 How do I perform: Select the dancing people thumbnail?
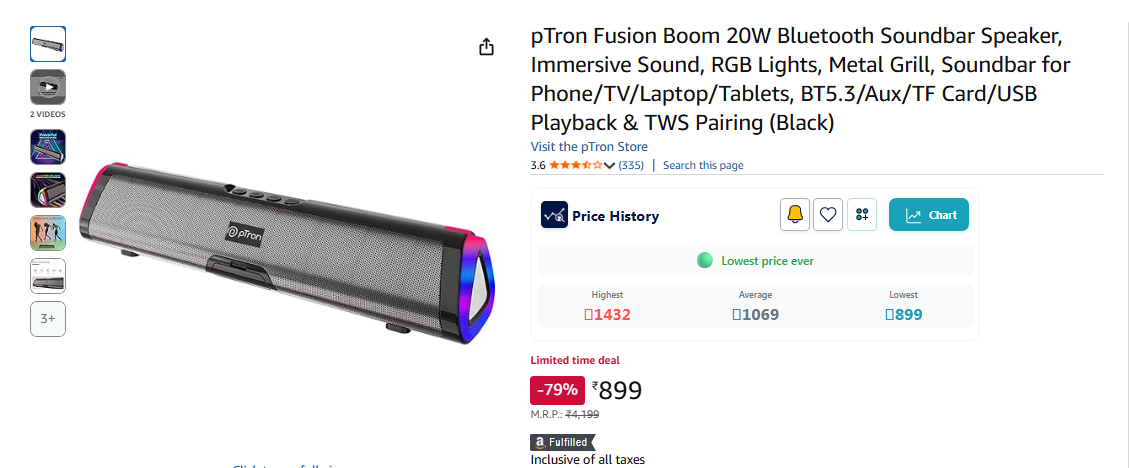click(x=48, y=233)
